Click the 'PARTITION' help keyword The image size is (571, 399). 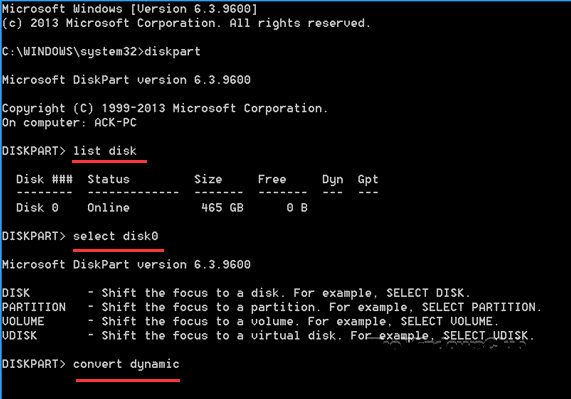[x=34, y=307]
